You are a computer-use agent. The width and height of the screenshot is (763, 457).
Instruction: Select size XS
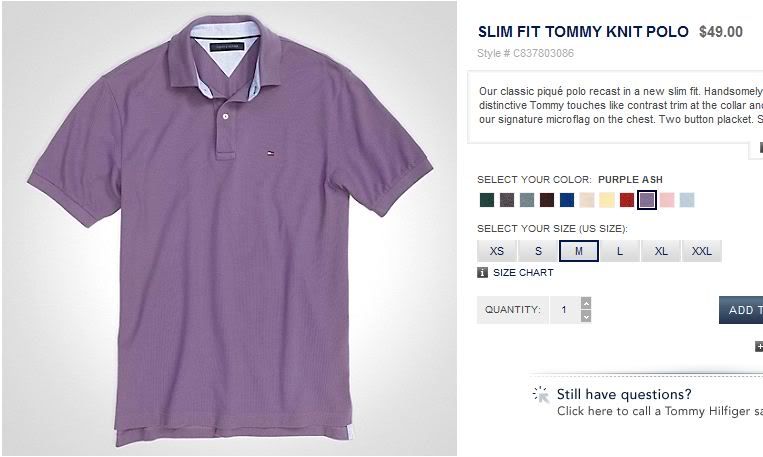(x=497, y=251)
